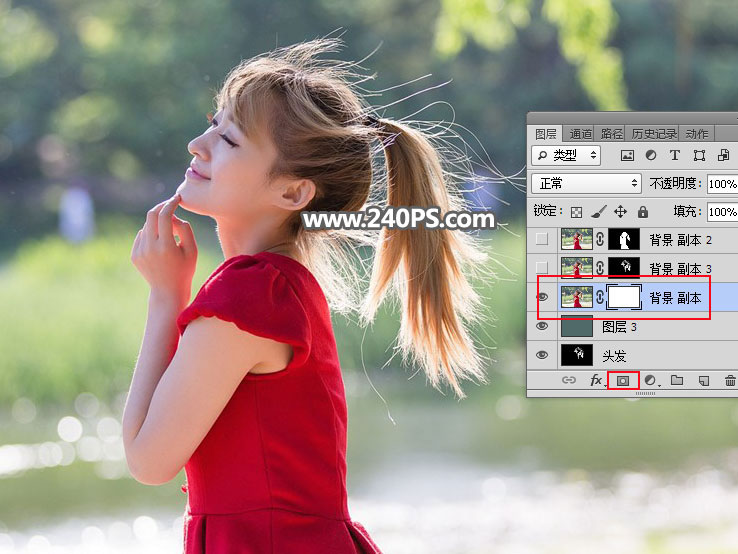Switch to the 通道 tab
Screen dimensions: 738x554
coord(580,133)
